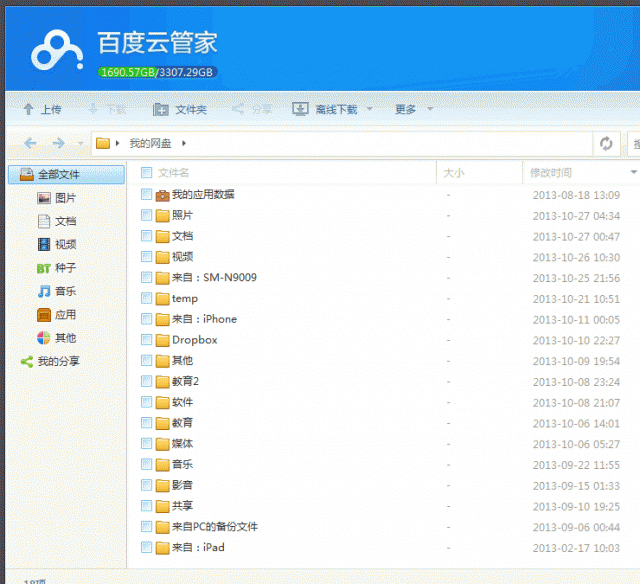The width and height of the screenshot is (640, 584).
Task: Click the 影音 folder icon
Action: (x=162, y=486)
